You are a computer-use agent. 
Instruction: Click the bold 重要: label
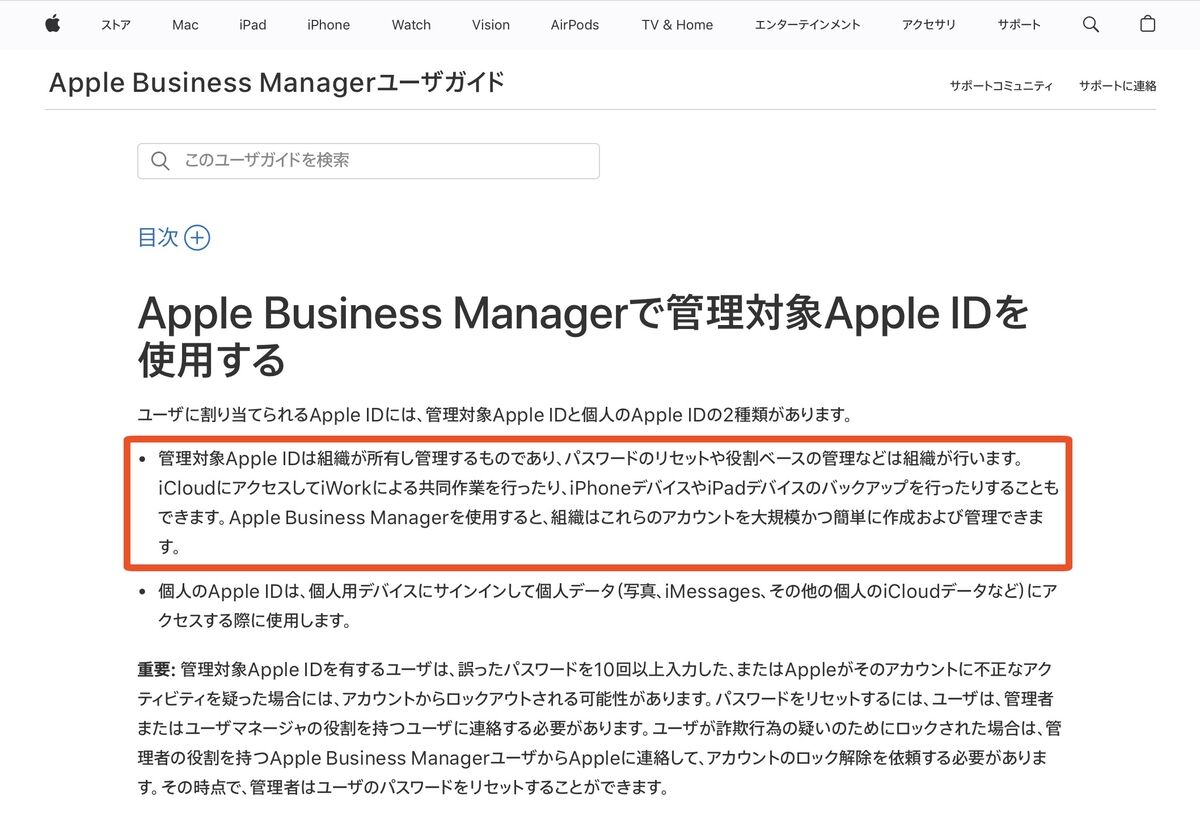(156, 669)
